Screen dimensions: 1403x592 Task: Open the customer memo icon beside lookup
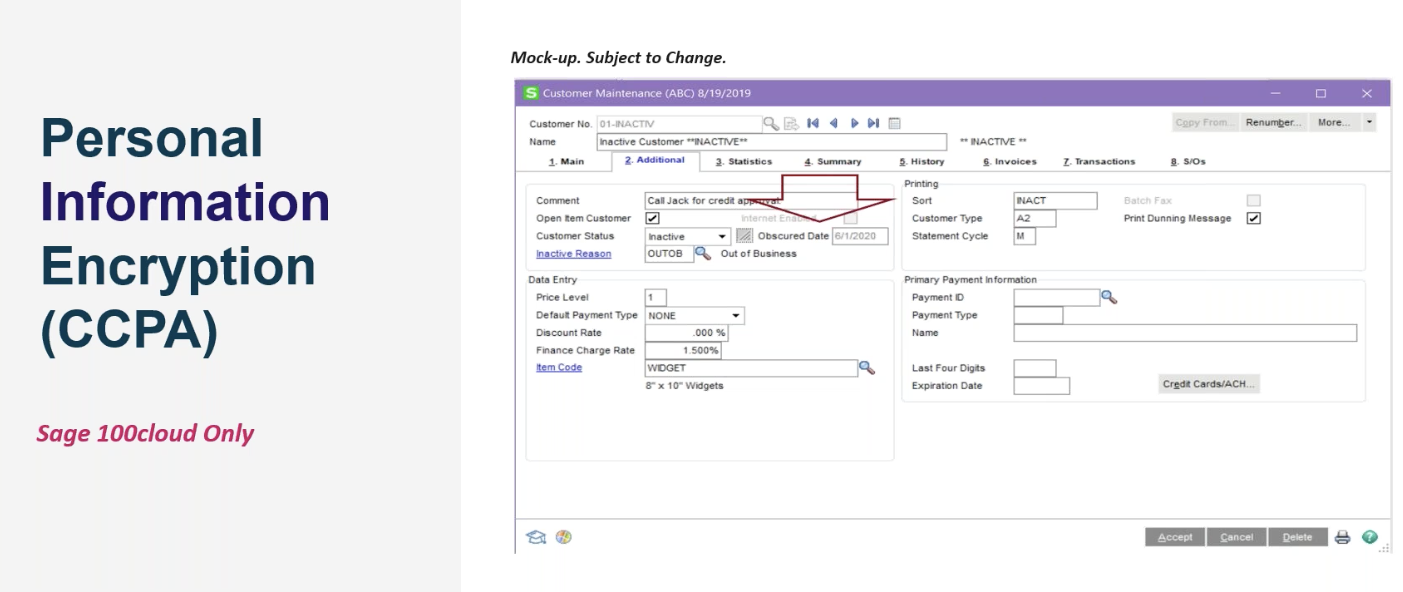coord(791,123)
